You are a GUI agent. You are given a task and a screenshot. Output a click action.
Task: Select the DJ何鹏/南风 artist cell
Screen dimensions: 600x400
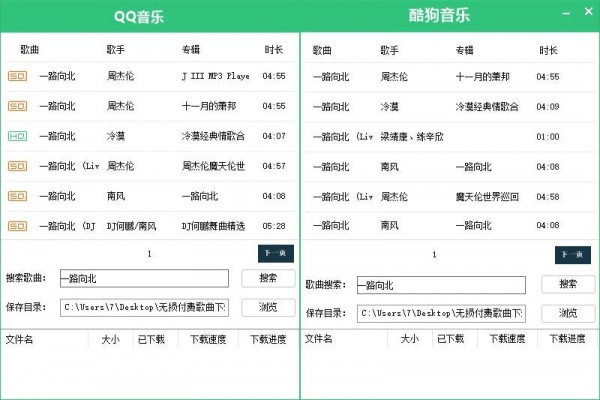[x=131, y=226]
